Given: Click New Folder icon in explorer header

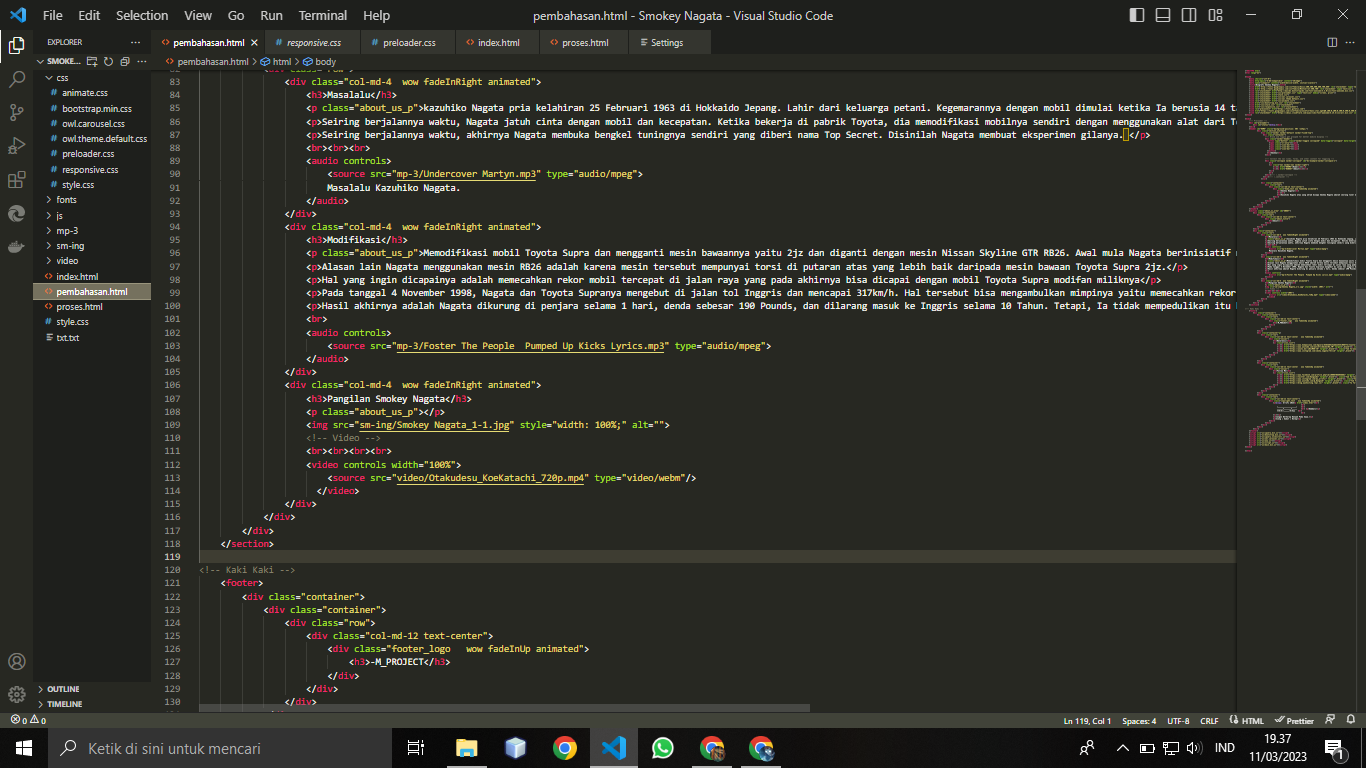Looking at the screenshot, I should click(93, 62).
